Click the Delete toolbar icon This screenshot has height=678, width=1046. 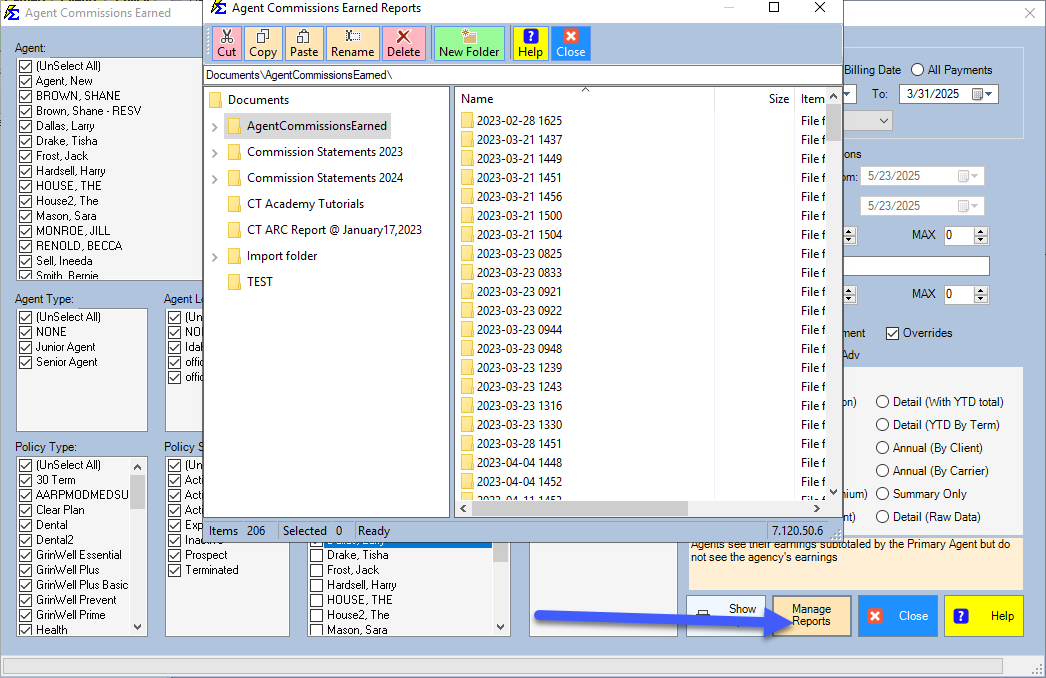[404, 43]
